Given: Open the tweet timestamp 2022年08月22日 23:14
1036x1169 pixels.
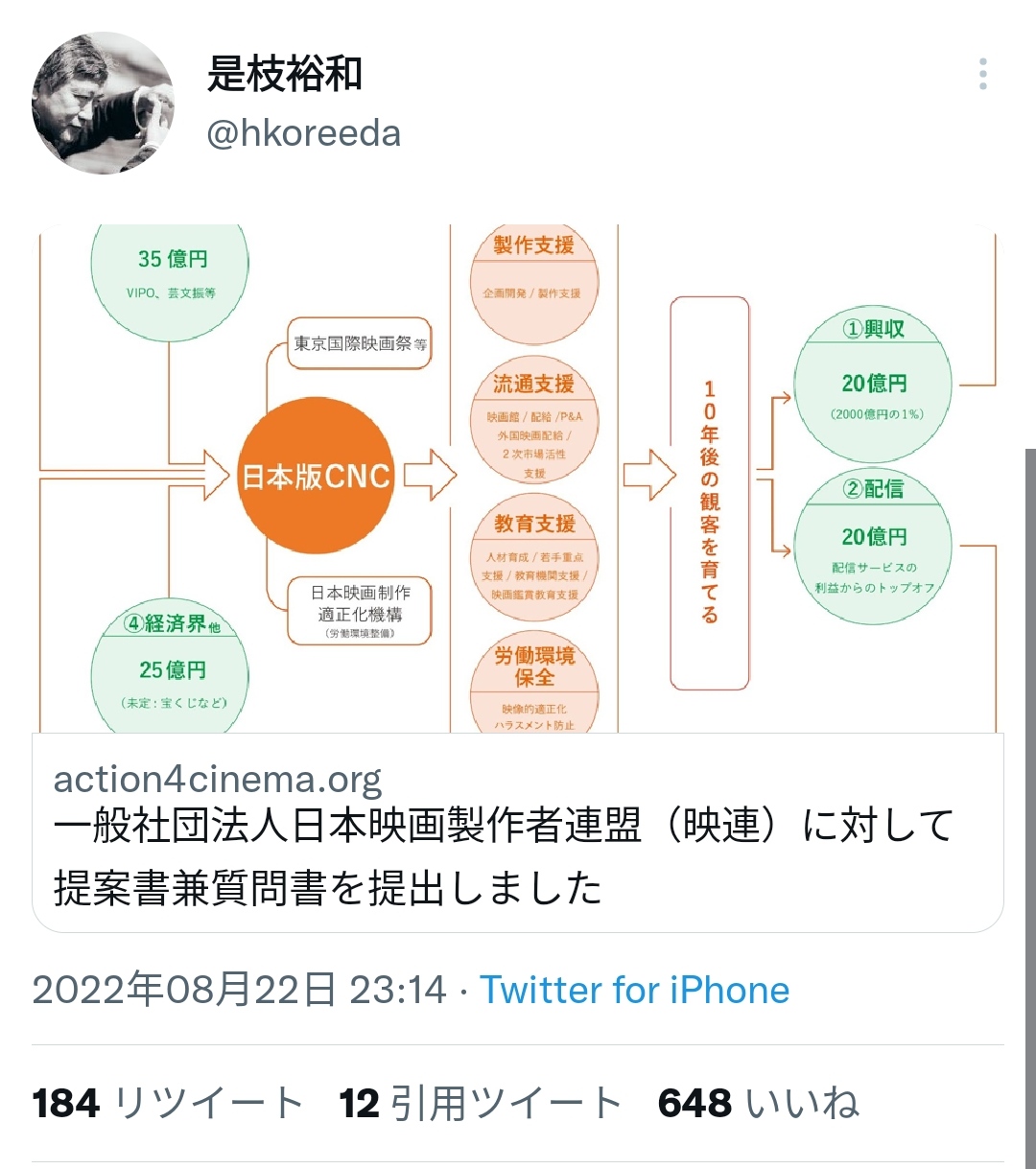Looking at the screenshot, I should (x=240, y=990).
